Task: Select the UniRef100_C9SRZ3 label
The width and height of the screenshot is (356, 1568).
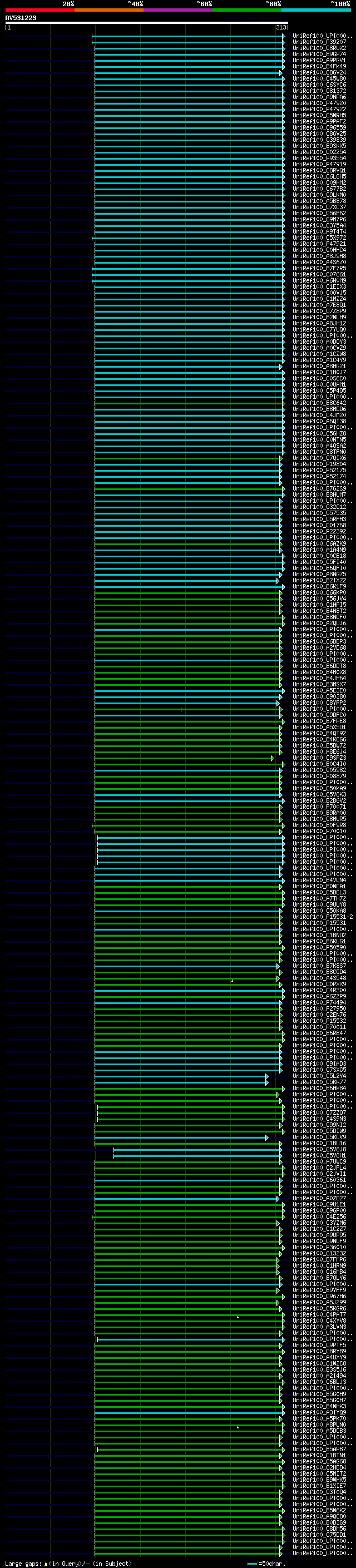Action: (319, 759)
